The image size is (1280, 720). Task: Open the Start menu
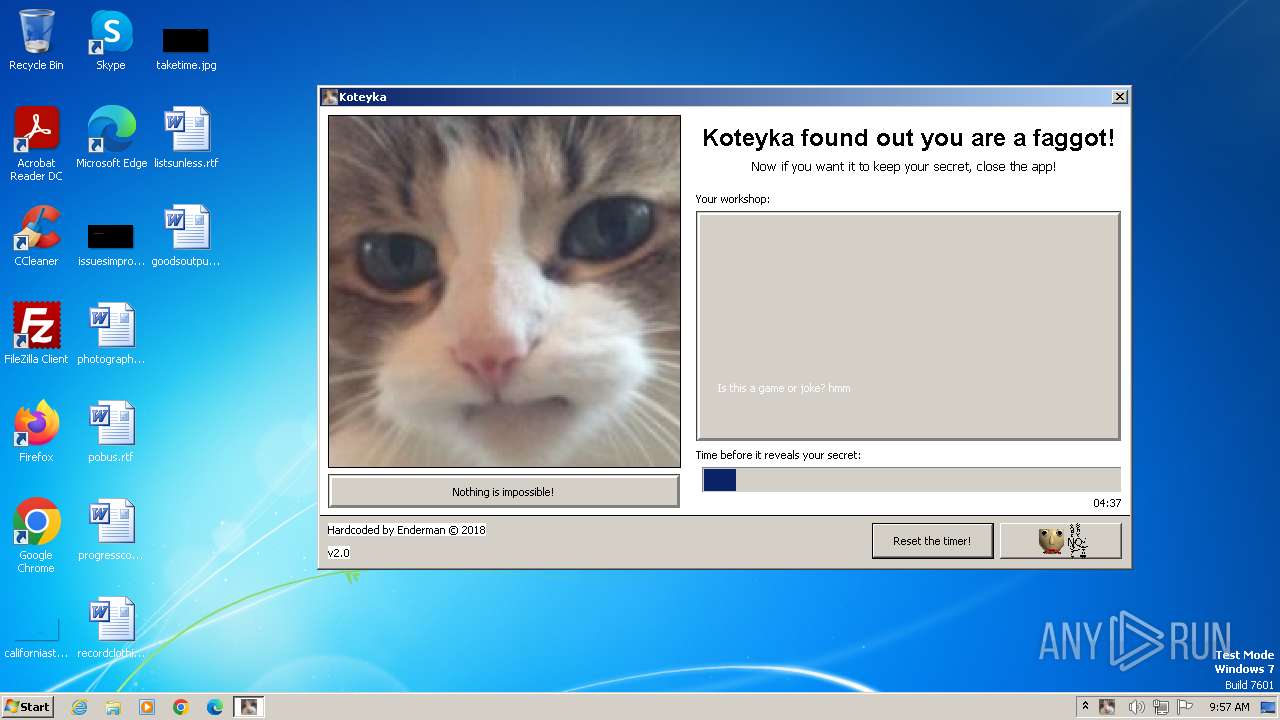(28, 707)
